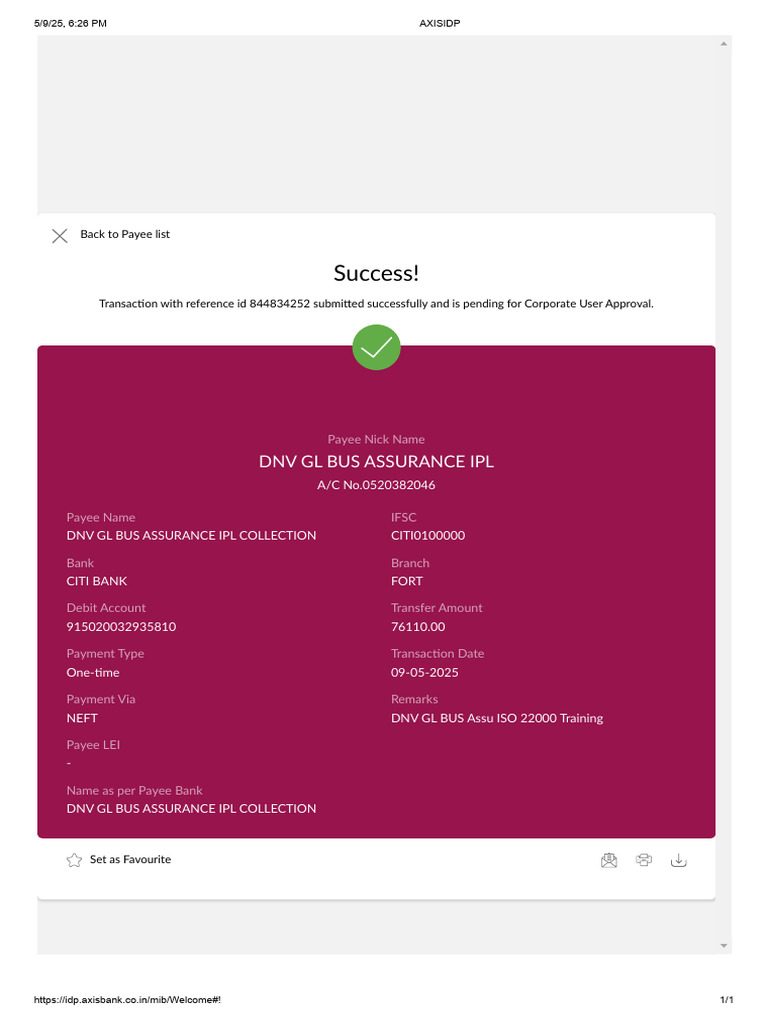Email the transaction receipt via envelope icon

609,860
